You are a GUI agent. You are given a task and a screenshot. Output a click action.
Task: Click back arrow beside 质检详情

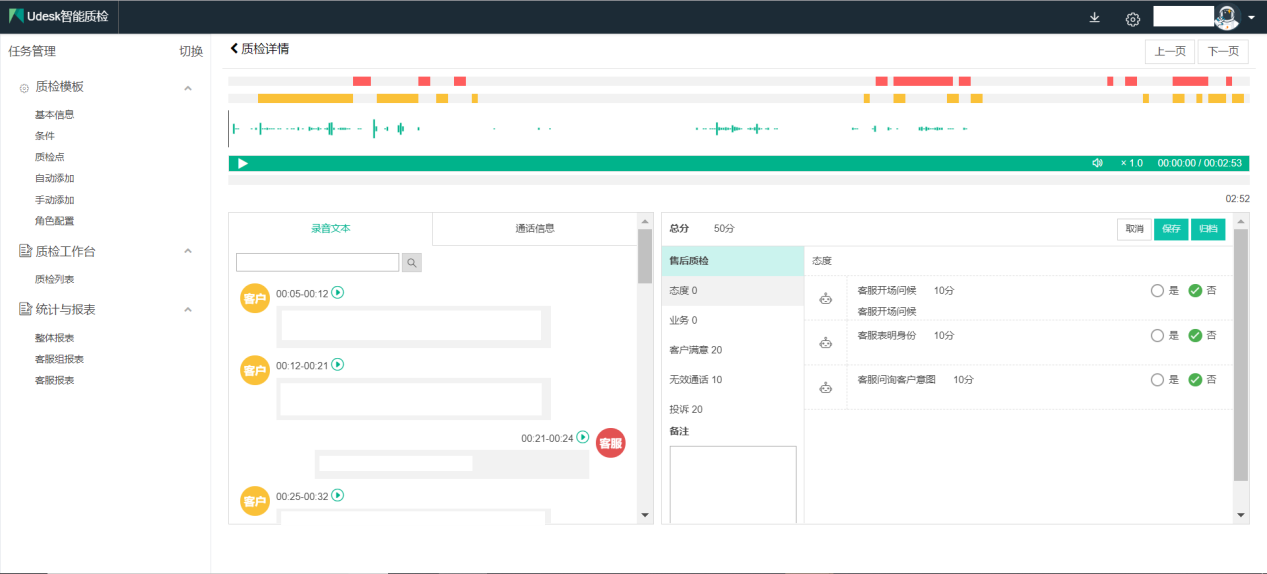point(234,48)
